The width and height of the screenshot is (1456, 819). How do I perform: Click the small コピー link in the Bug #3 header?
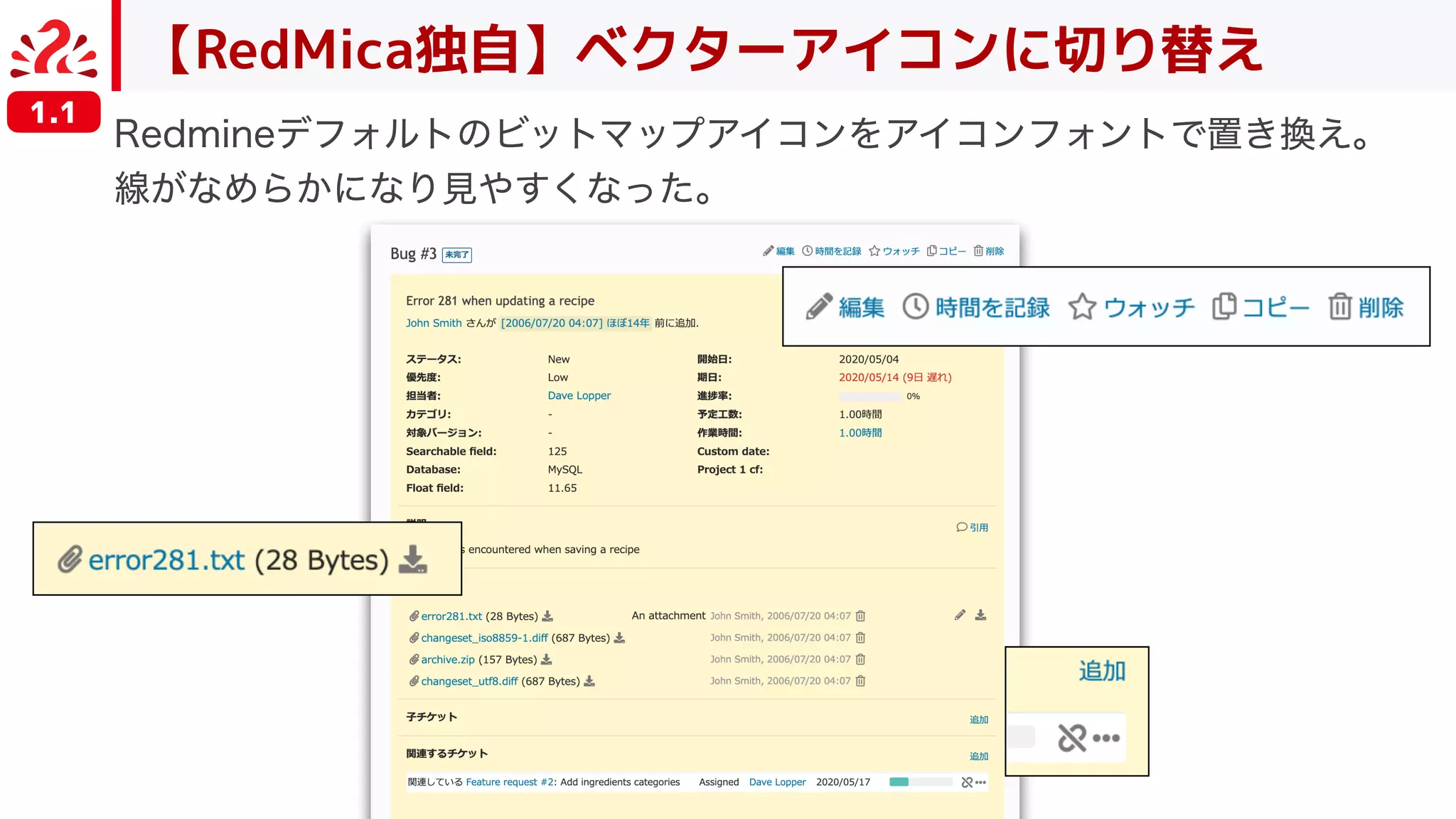pos(946,251)
